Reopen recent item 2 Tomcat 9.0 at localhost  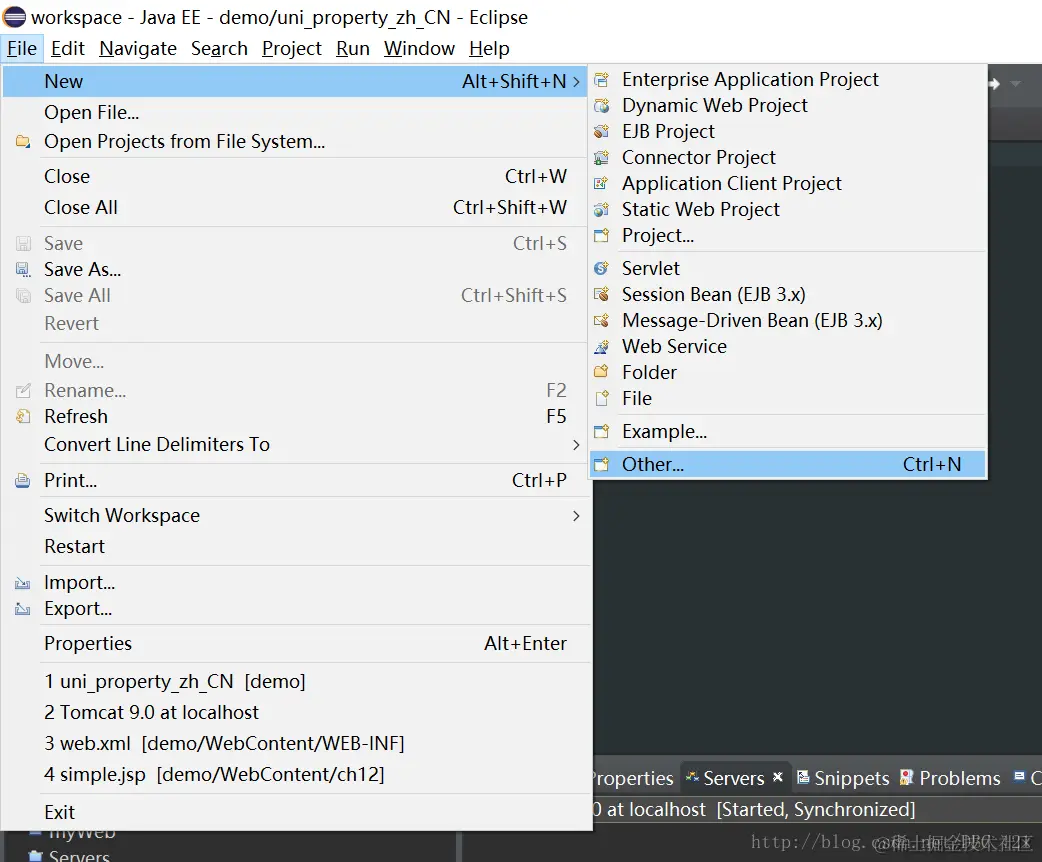click(296, 712)
